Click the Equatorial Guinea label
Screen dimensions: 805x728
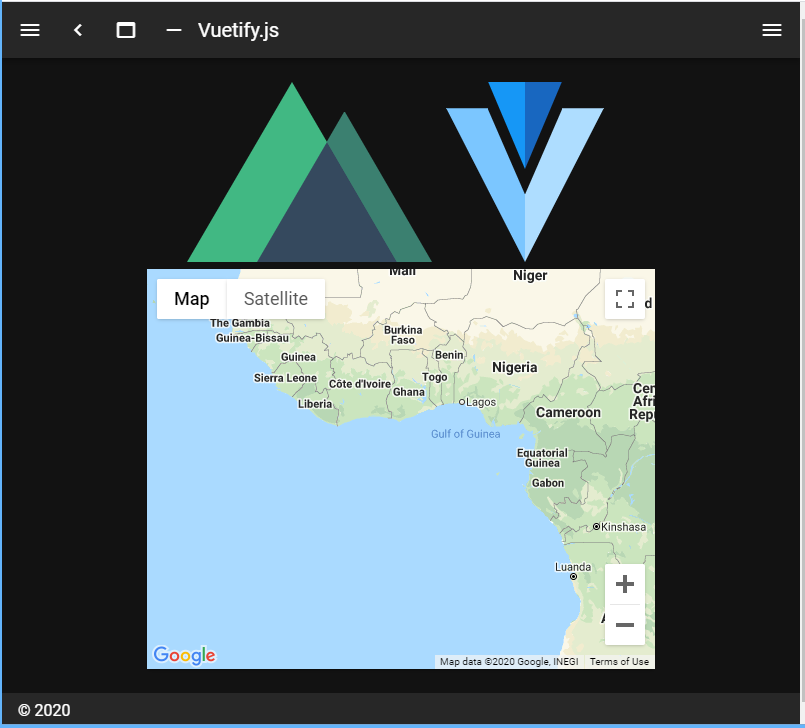[542, 458]
